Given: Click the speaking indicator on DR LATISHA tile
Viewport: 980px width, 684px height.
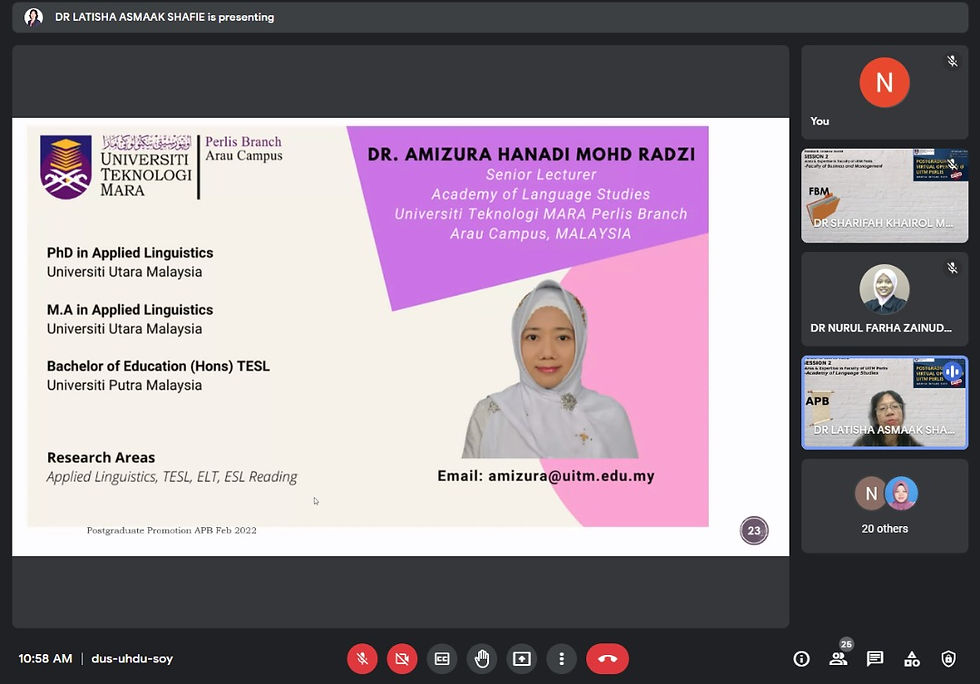Looking at the screenshot, I should 952,372.
